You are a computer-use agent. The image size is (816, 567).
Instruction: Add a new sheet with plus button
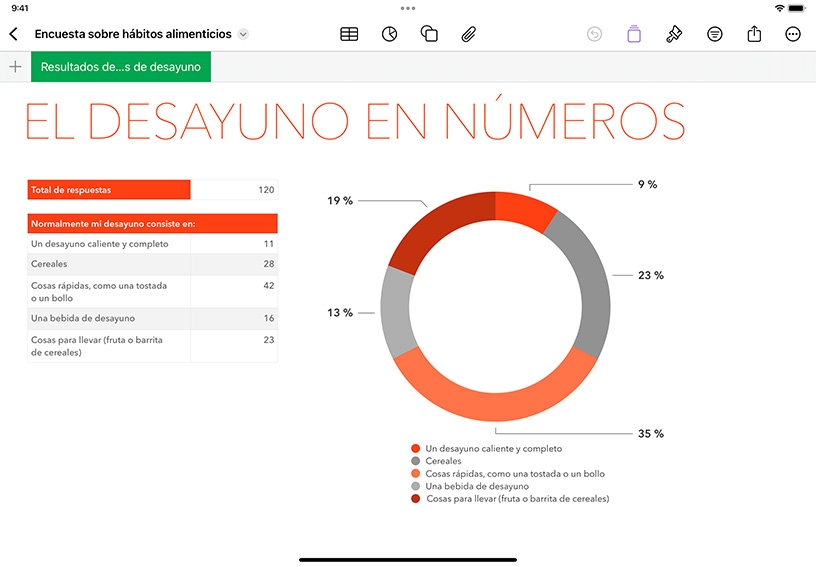point(16,67)
